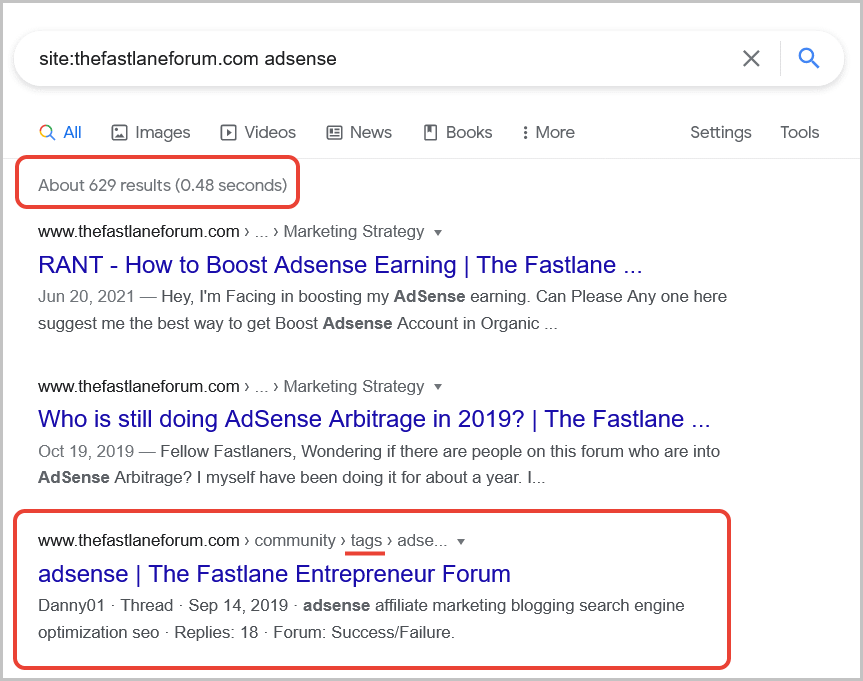Viewport: 863px width, 681px height.
Task: Click the 'Oct 19, 2019' snippet text
Action: click(x=86, y=451)
